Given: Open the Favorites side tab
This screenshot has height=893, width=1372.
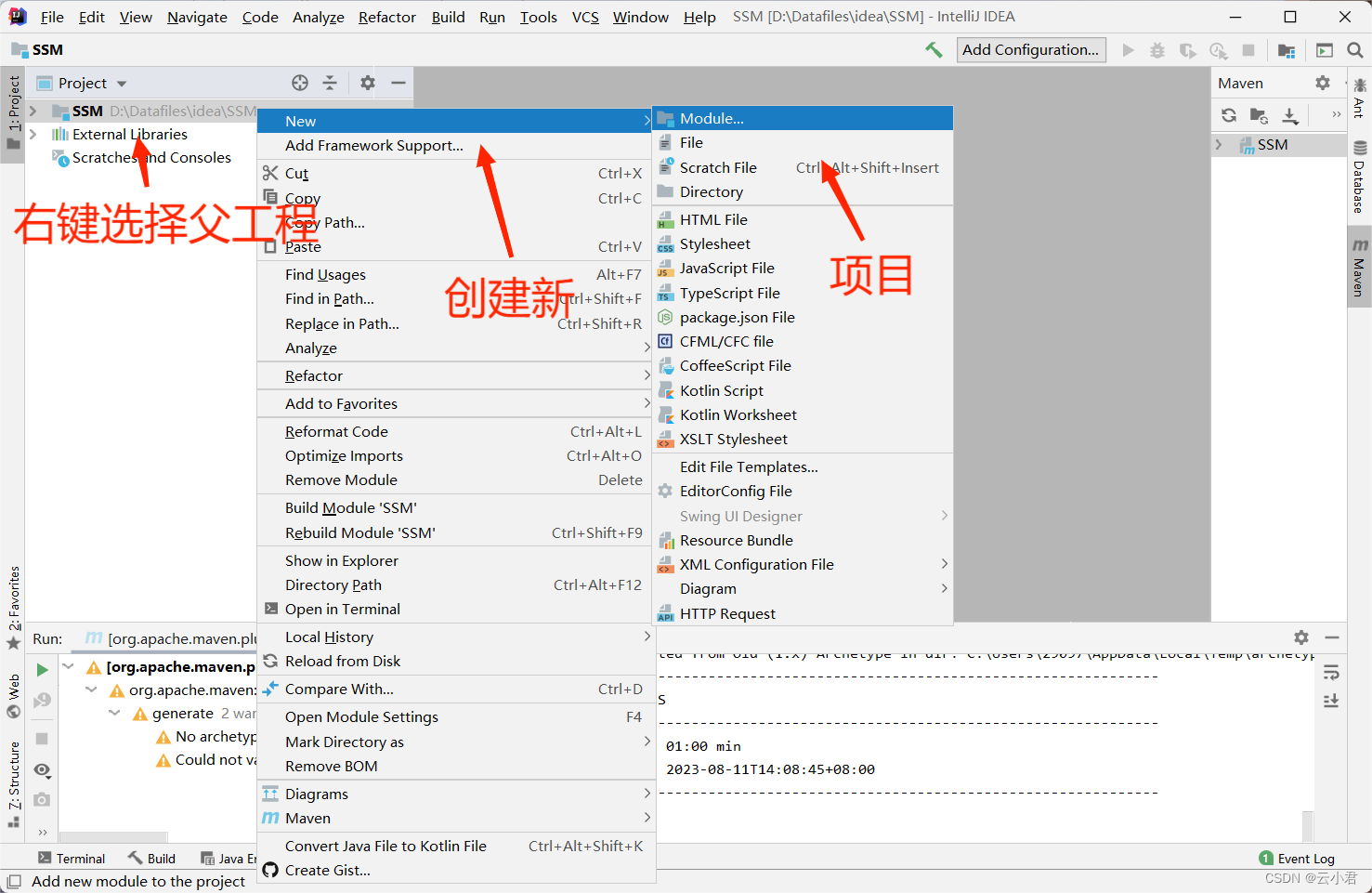Looking at the screenshot, I should [x=13, y=608].
